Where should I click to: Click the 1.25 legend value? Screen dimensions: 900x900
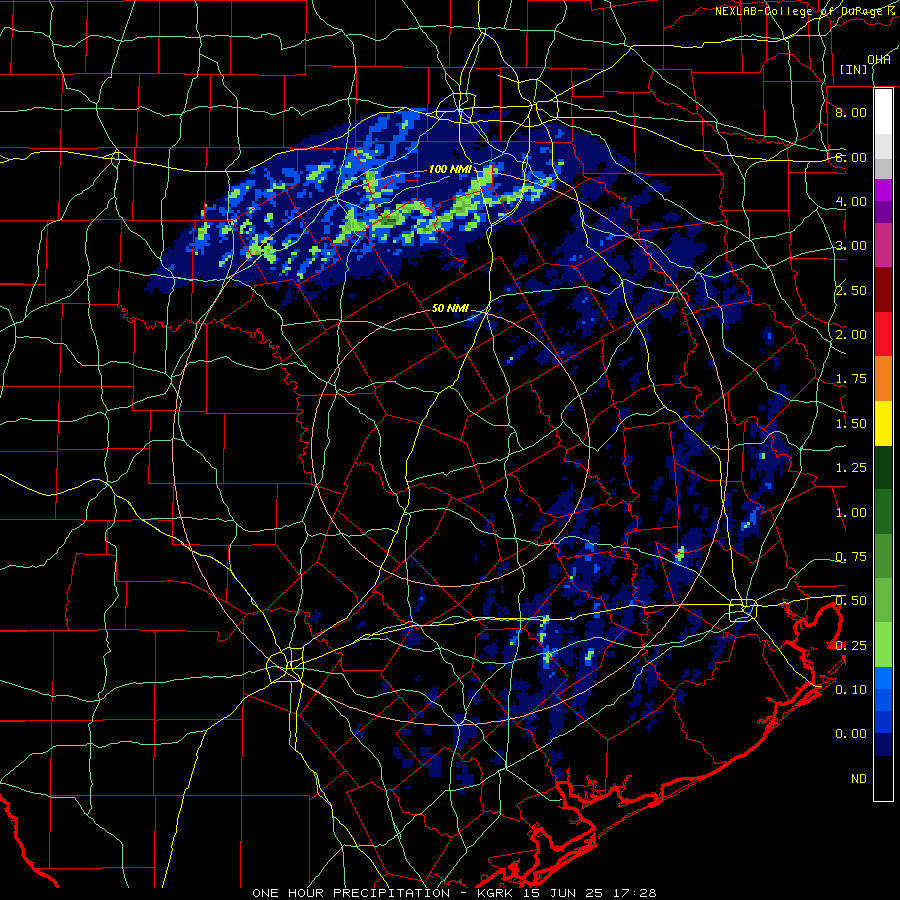point(851,468)
